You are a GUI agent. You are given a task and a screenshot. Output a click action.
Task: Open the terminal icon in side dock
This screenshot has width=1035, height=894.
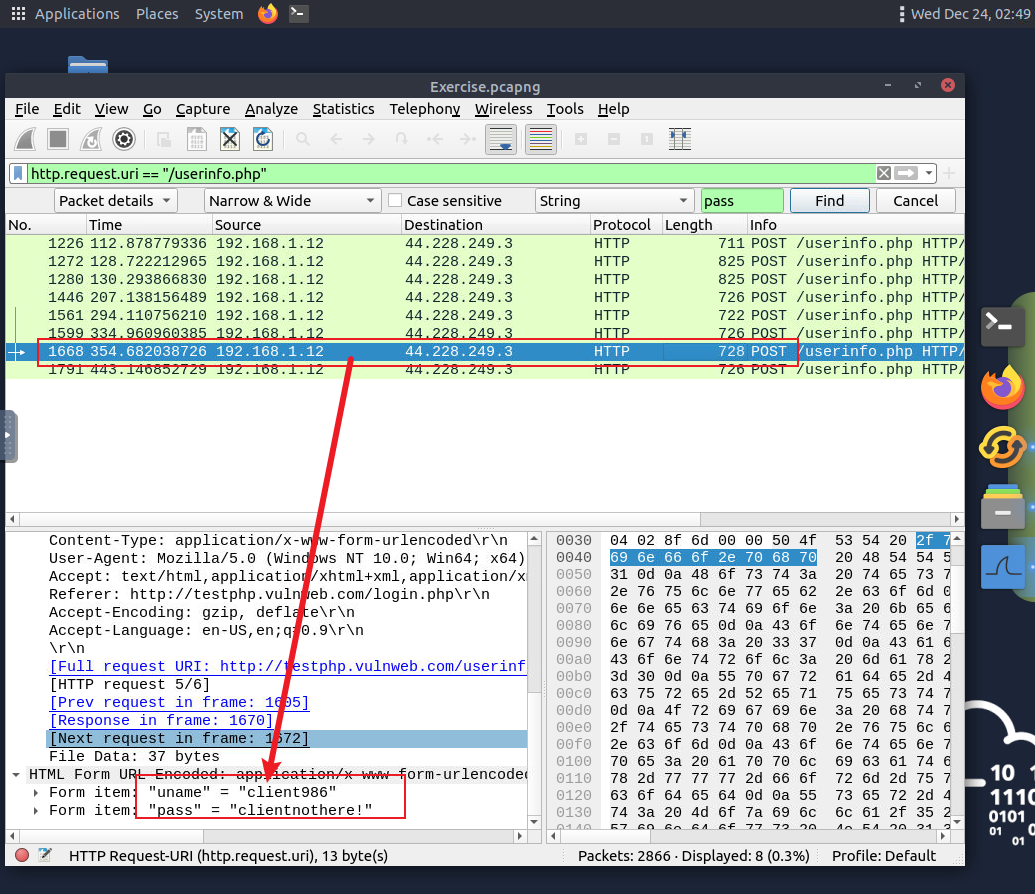tap(1002, 326)
